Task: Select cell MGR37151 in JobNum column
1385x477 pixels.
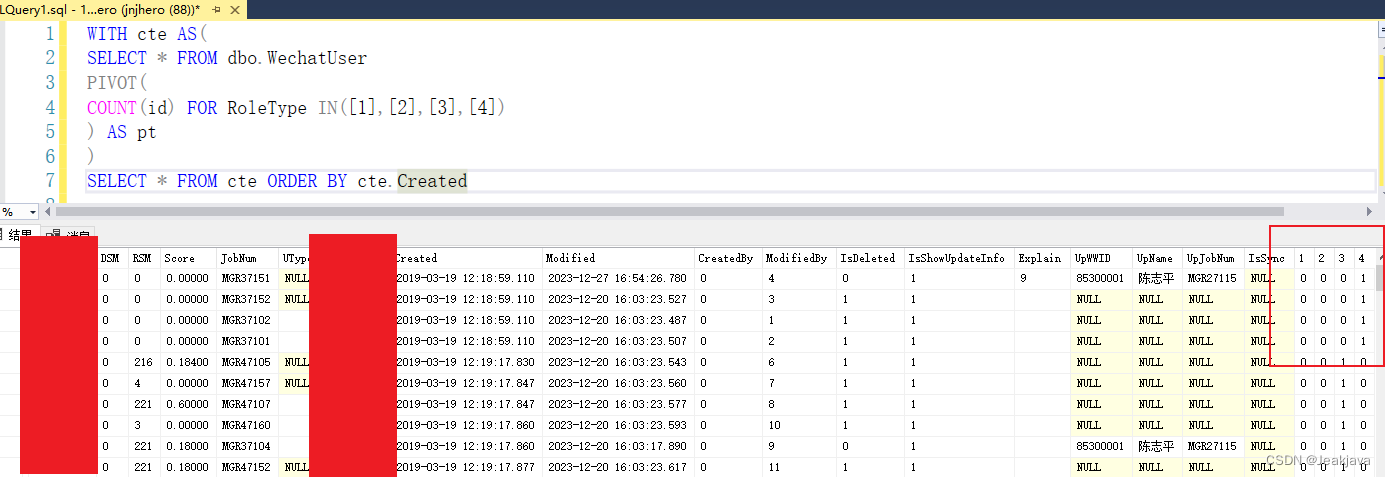Action: (x=247, y=278)
